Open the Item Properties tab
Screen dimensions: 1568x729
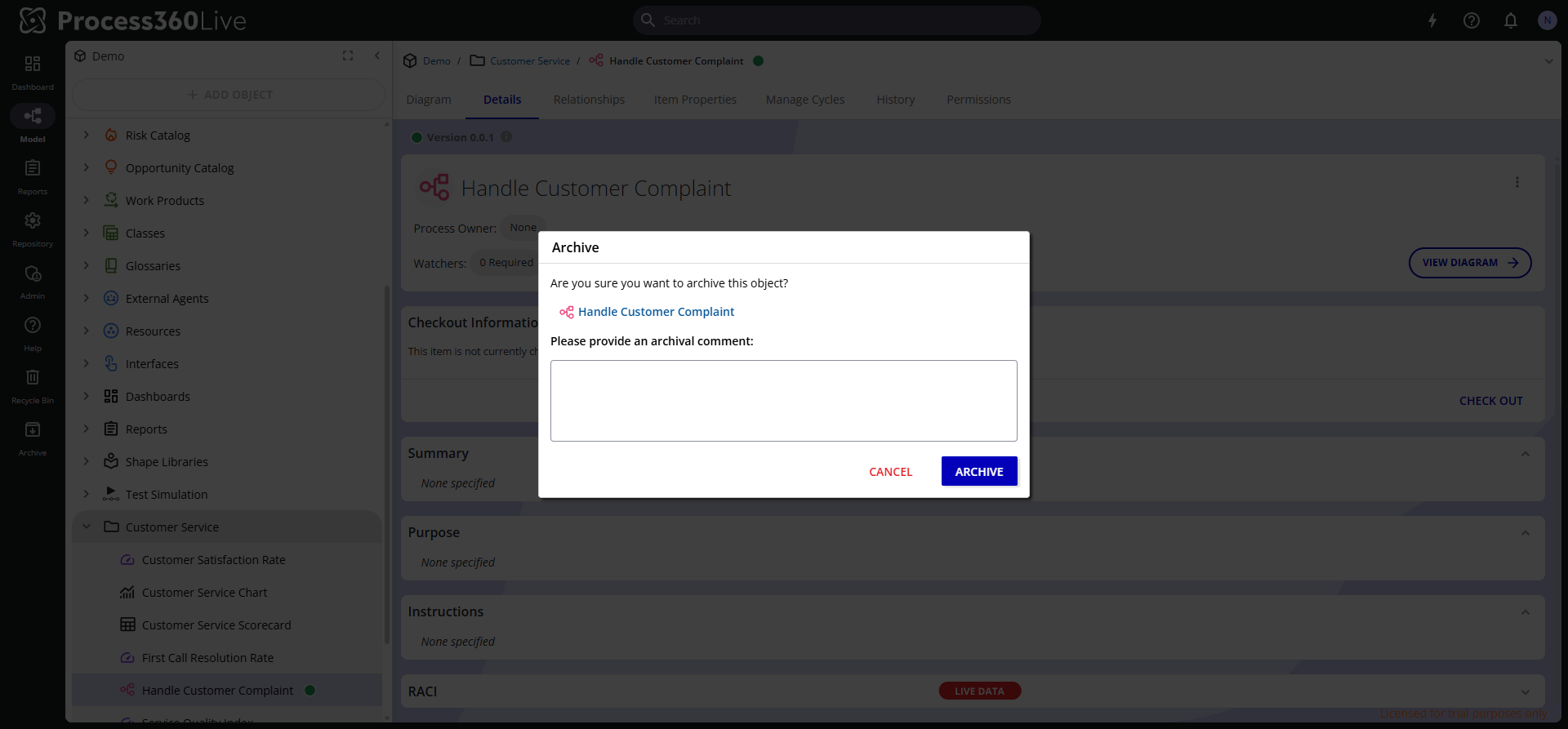[x=695, y=100]
